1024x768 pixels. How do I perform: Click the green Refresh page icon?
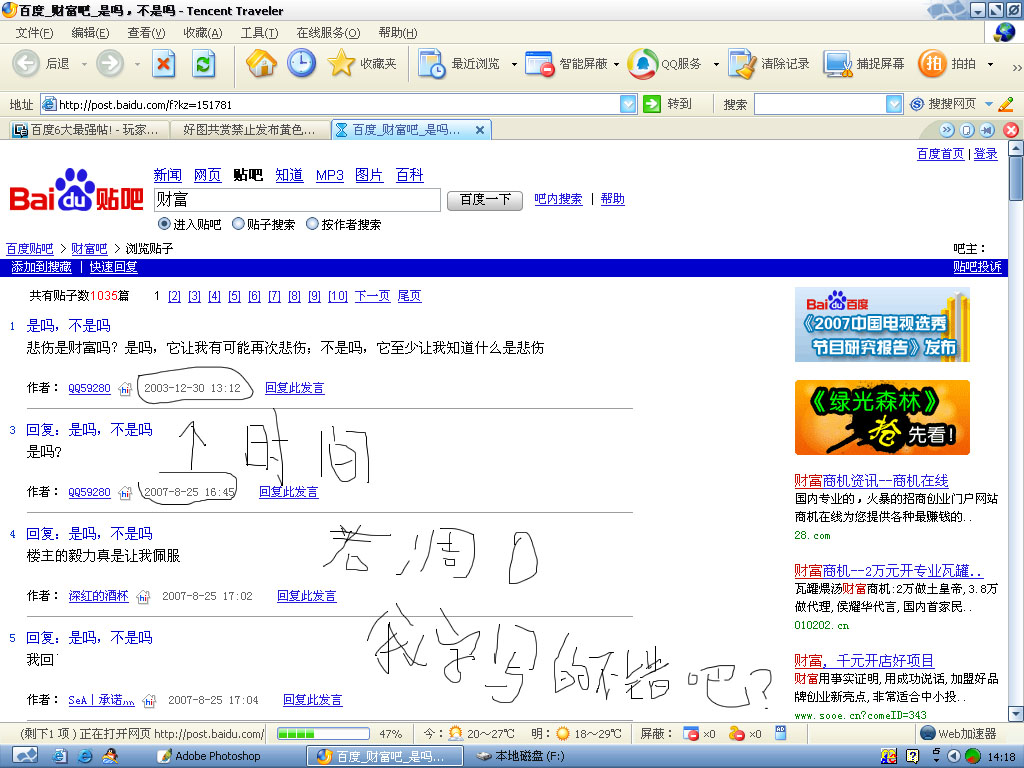point(204,64)
